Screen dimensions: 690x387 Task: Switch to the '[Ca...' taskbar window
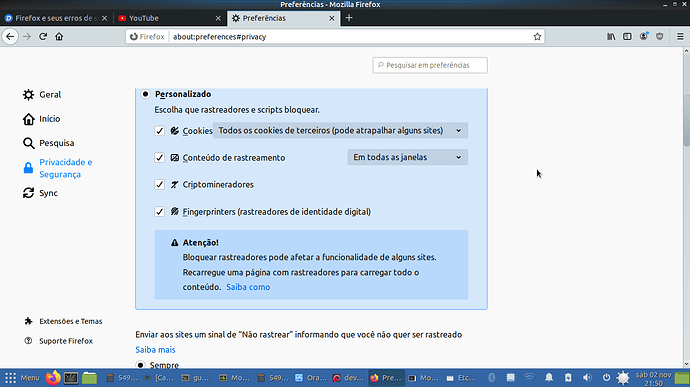[x=159, y=378]
